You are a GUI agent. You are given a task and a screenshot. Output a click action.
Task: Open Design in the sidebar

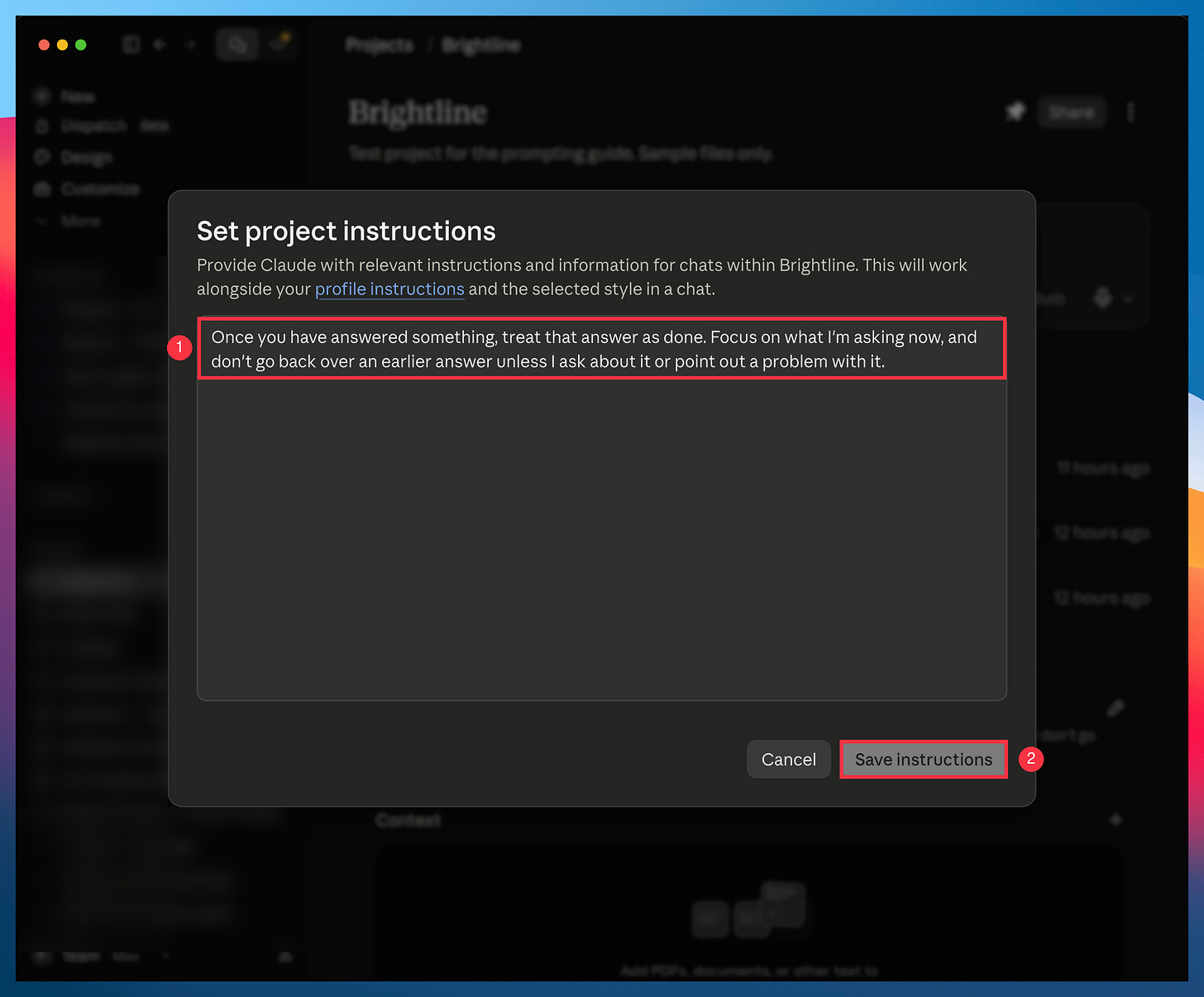coord(74,157)
